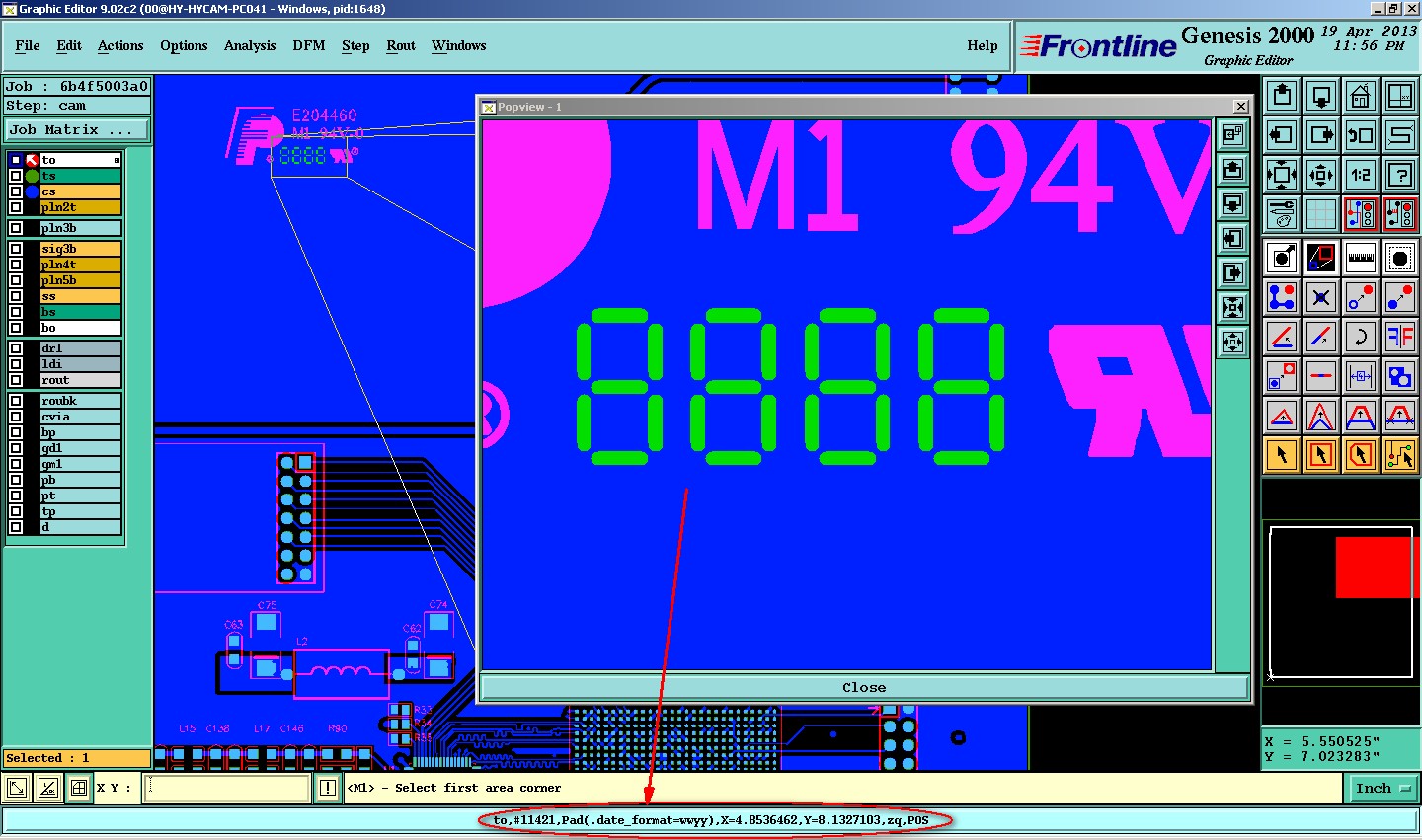Open the Windows menu

(458, 45)
